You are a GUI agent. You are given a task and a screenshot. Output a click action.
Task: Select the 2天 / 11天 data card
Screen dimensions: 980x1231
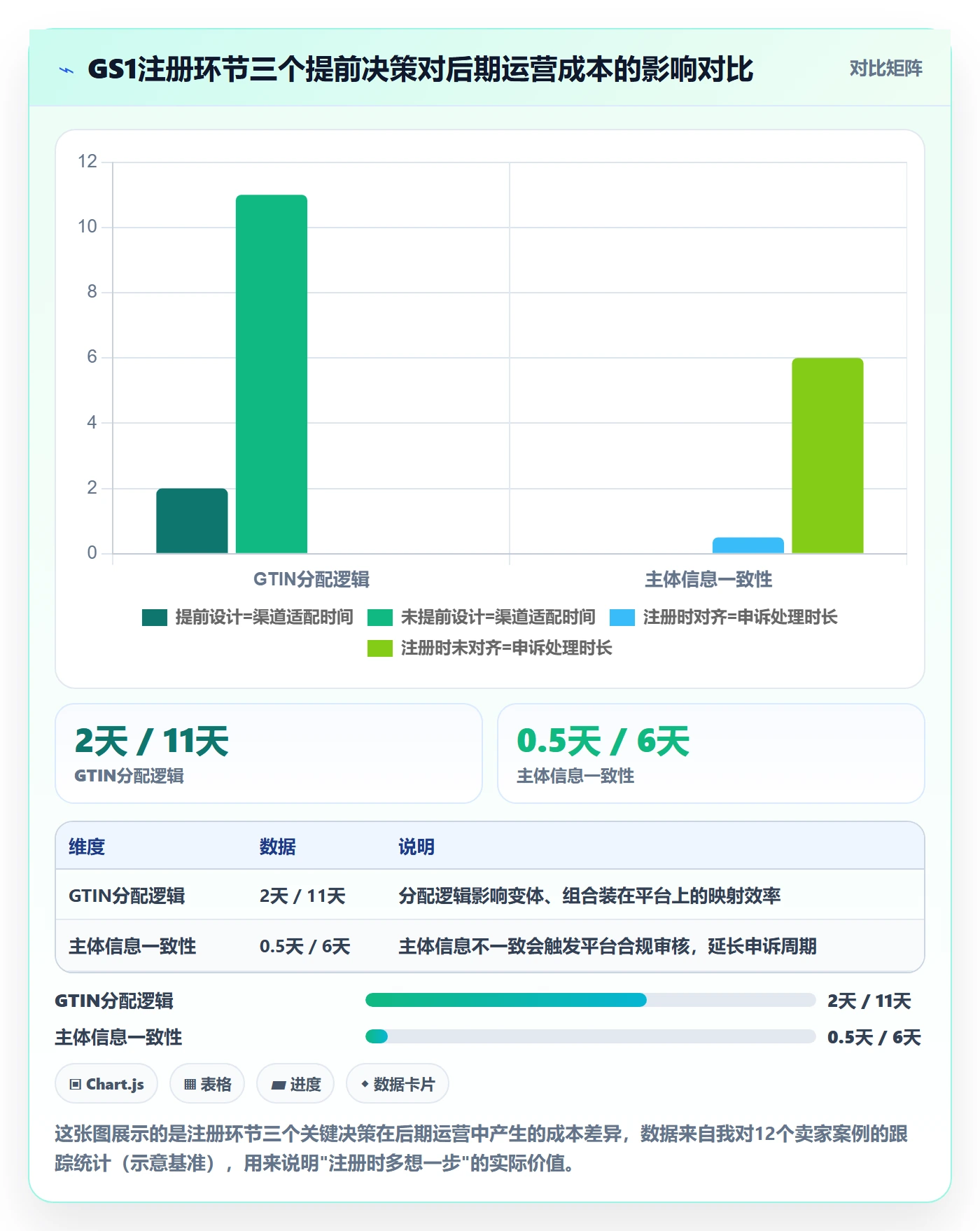tap(269, 753)
